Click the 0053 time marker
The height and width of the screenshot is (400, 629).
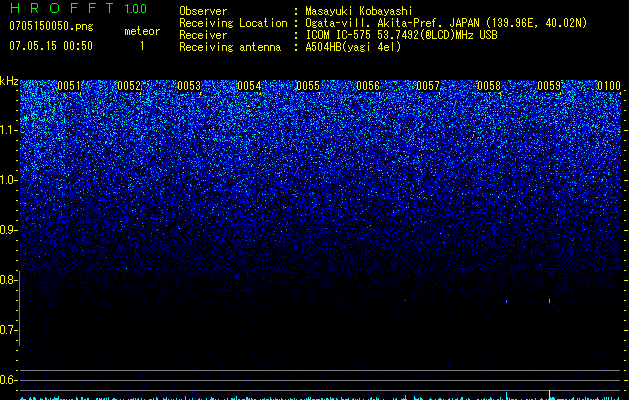coord(189,86)
